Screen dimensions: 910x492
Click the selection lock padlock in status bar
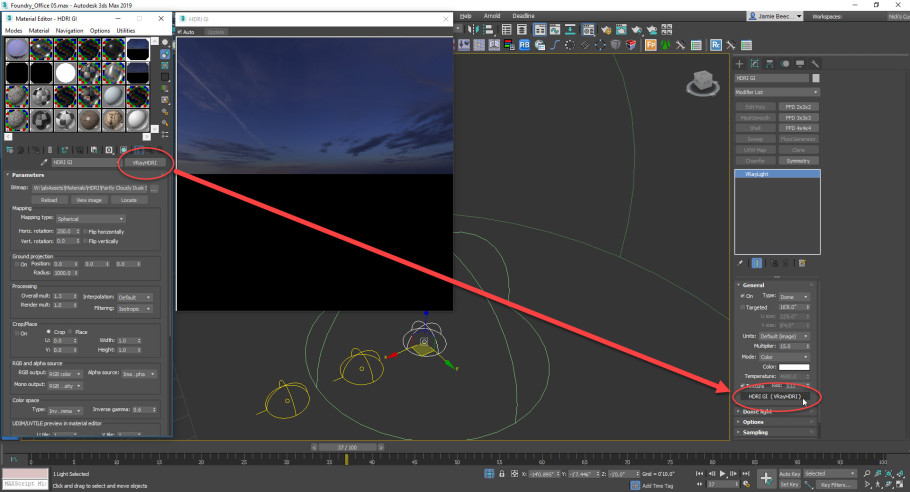click(x=502, y=474)
